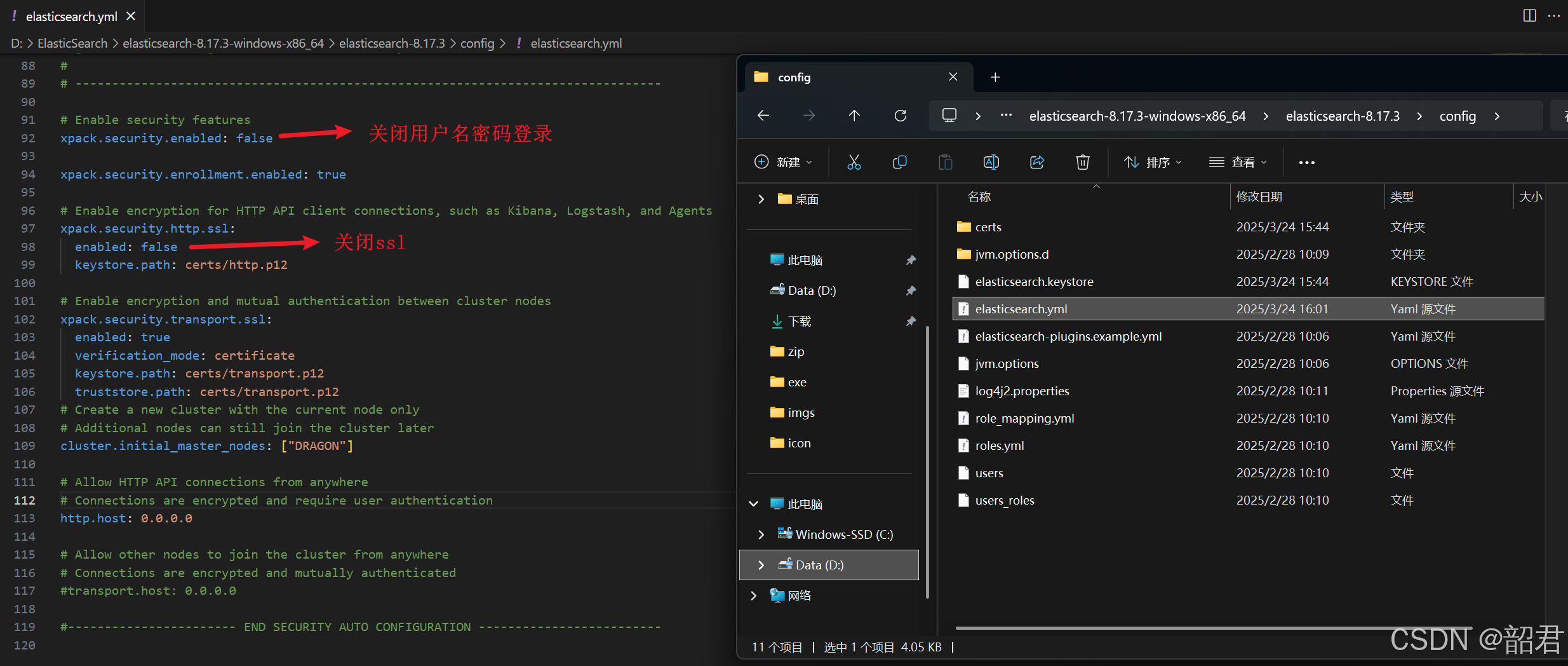Unpin Data (D:) from quick access
Image resolution: width=1568 pixels, height=666 pixels.
pos(911,290)
